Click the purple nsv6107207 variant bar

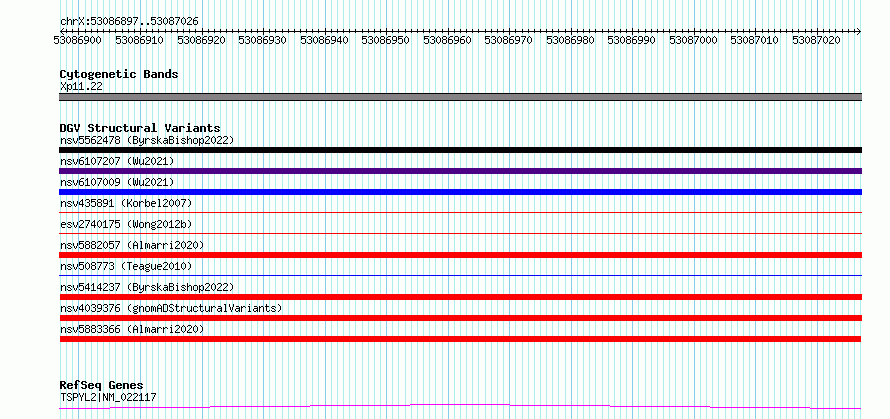[x=460, y=171]
